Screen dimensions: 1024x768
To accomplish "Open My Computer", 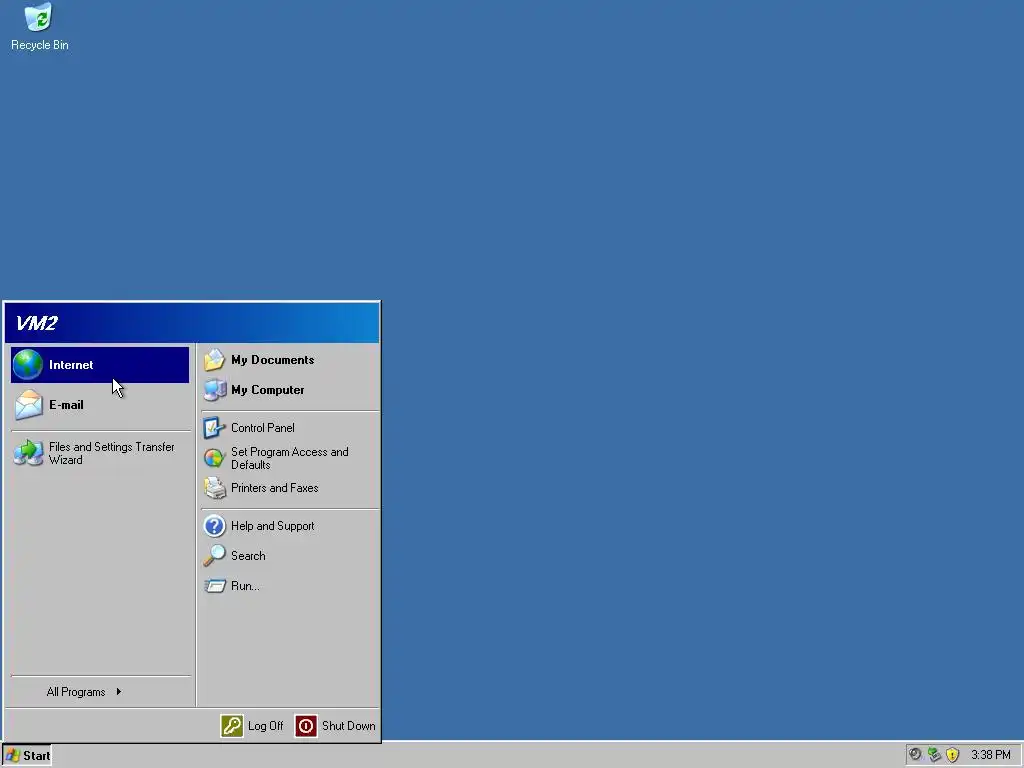I will pos(290,390).
